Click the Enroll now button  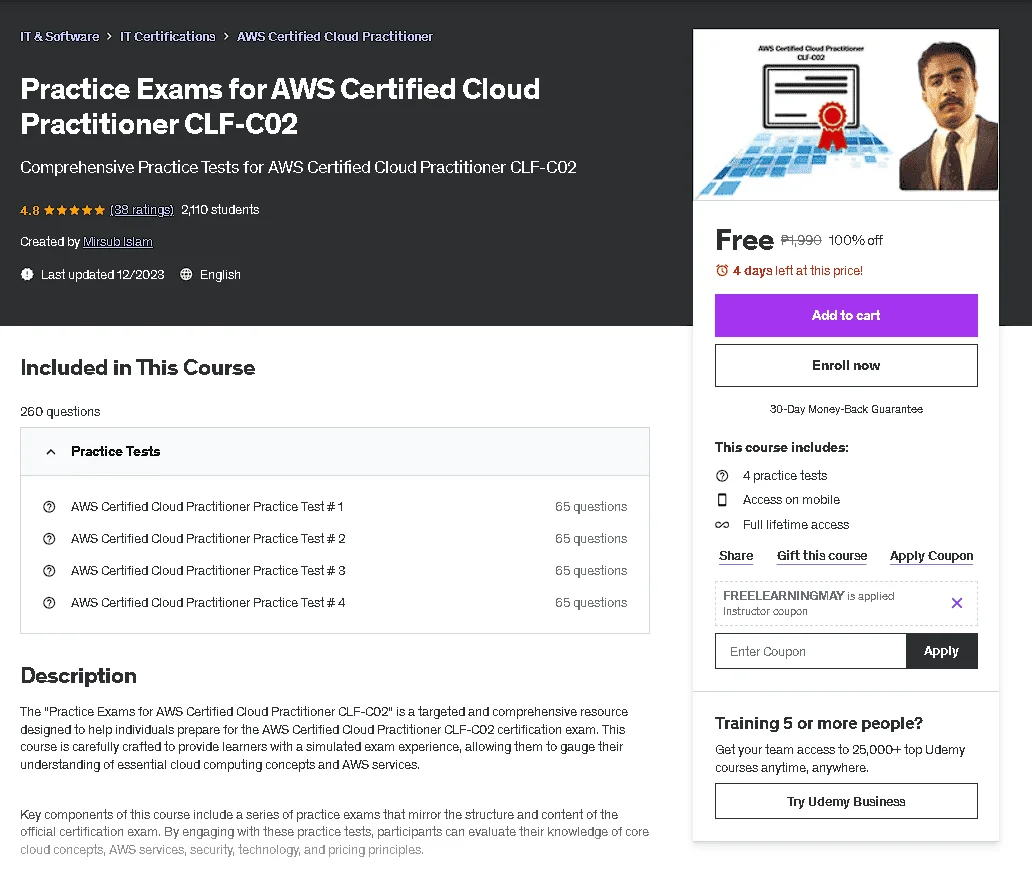click(846, 365)
